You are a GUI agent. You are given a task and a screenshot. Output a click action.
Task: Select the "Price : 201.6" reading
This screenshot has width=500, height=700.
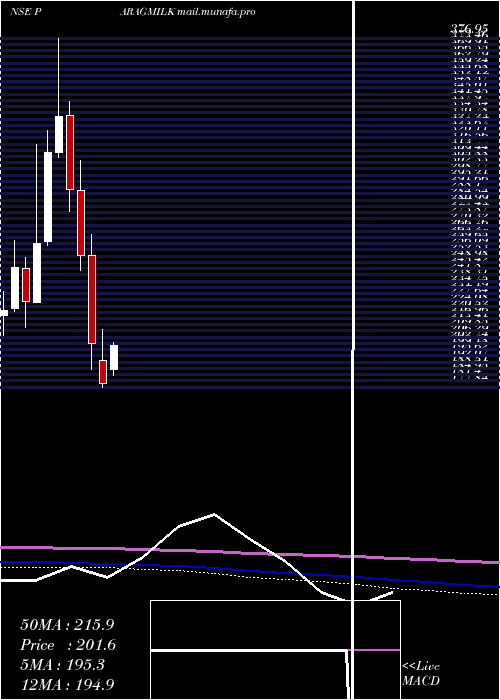click(68, 645)
